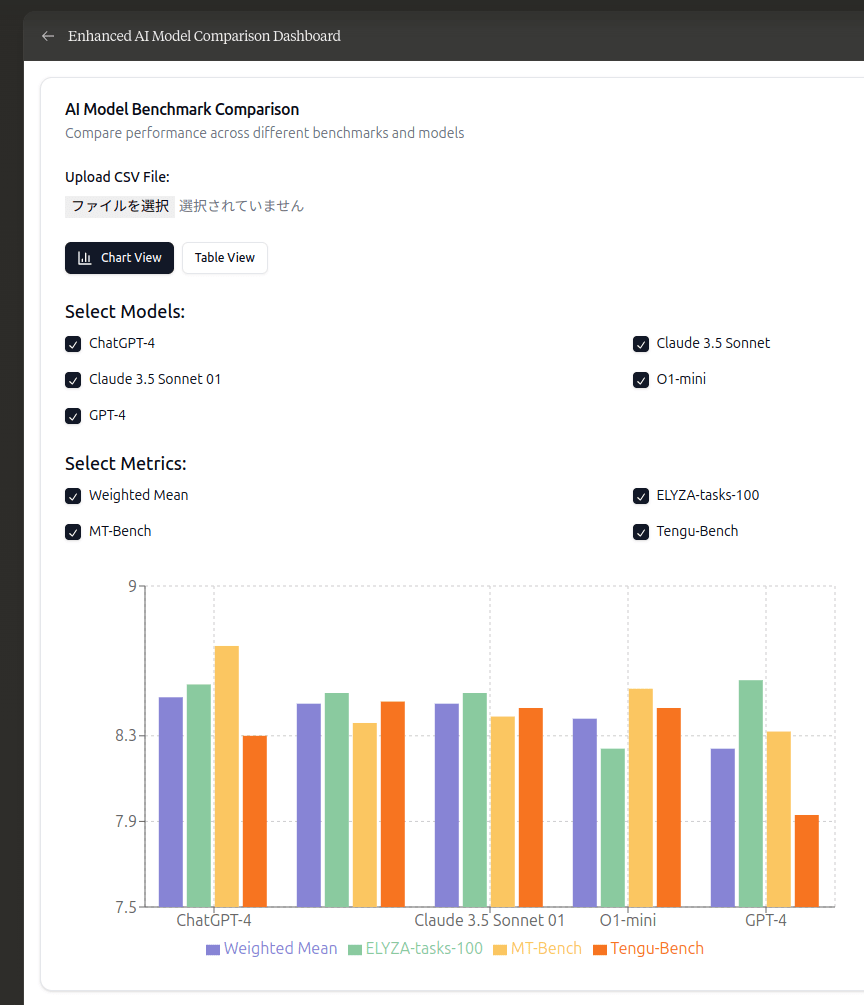Click the Claude 3.5 Sonnet 01 axis label
This screenshot has width=864, height=1005.
pos(490,921)
